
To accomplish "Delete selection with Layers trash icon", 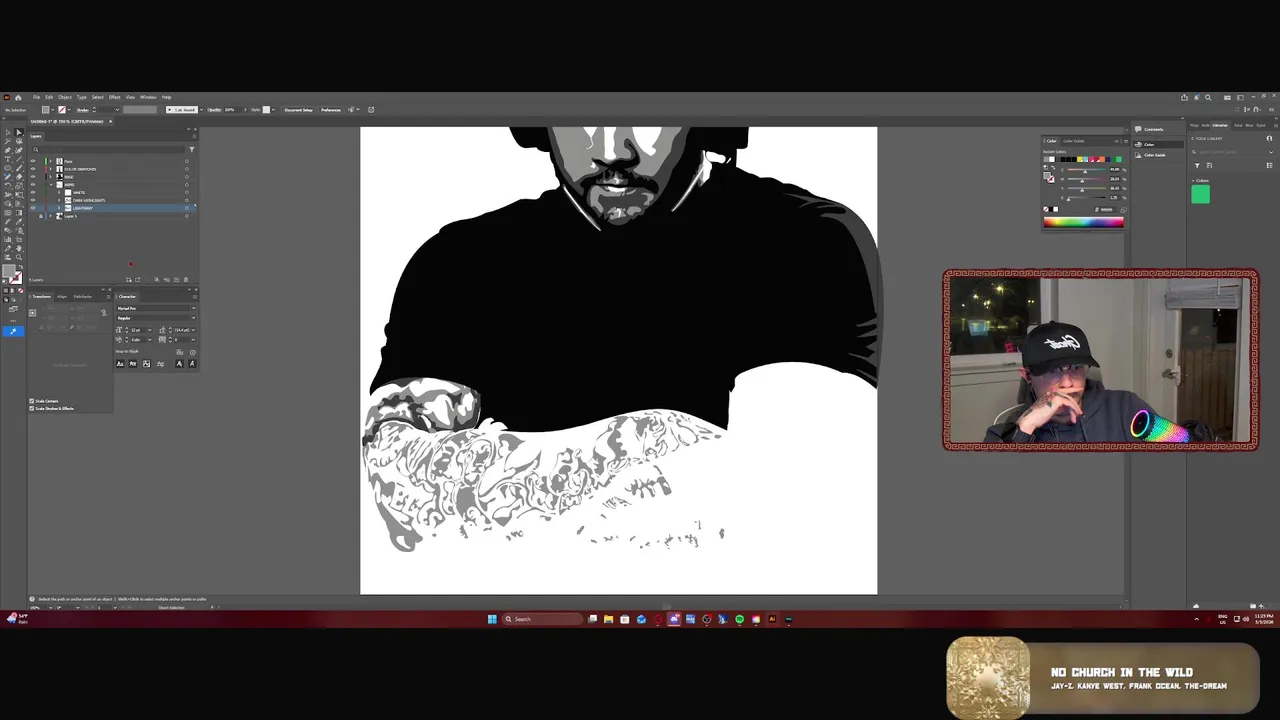I will coord(186,280).
